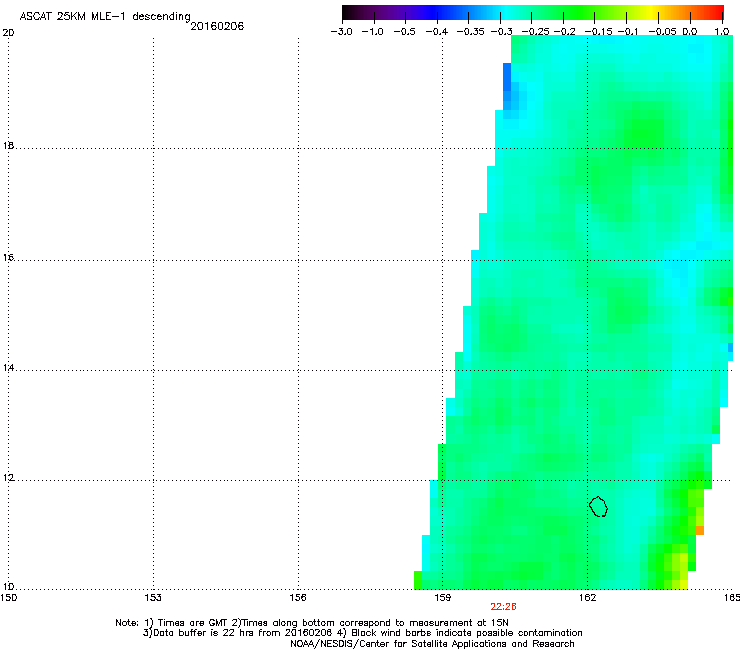
Task: Click the longitude axis label 156
Action: tap(298, 598)
